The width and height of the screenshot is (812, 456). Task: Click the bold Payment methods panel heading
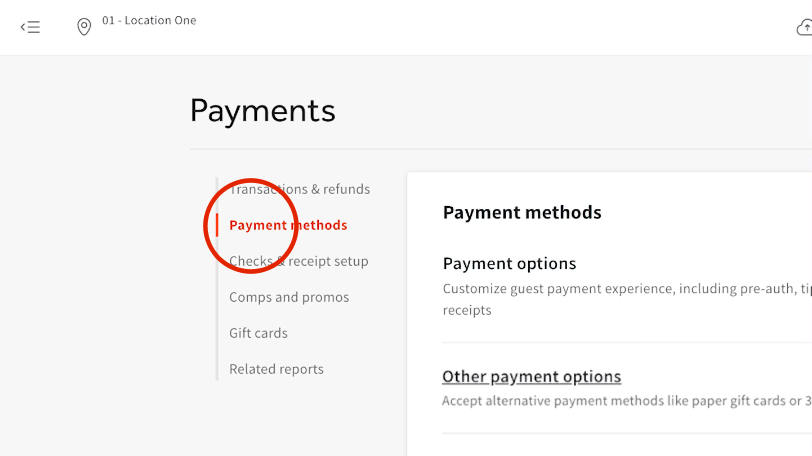522,212
